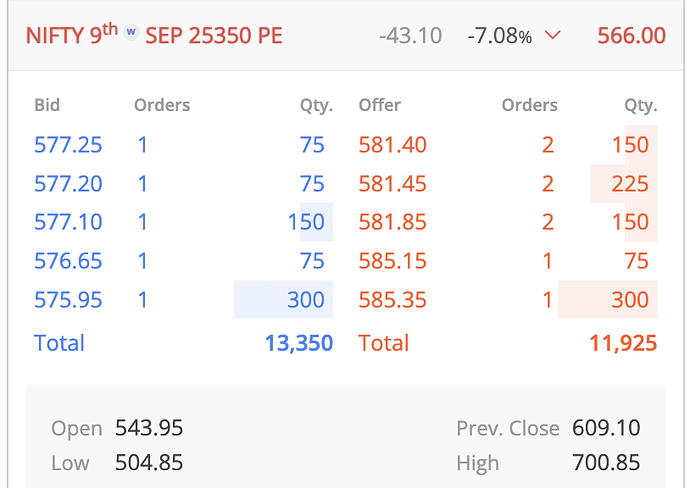690x488 pixels.
Task: Select bid price 575.95
Action: click(68, 299)
